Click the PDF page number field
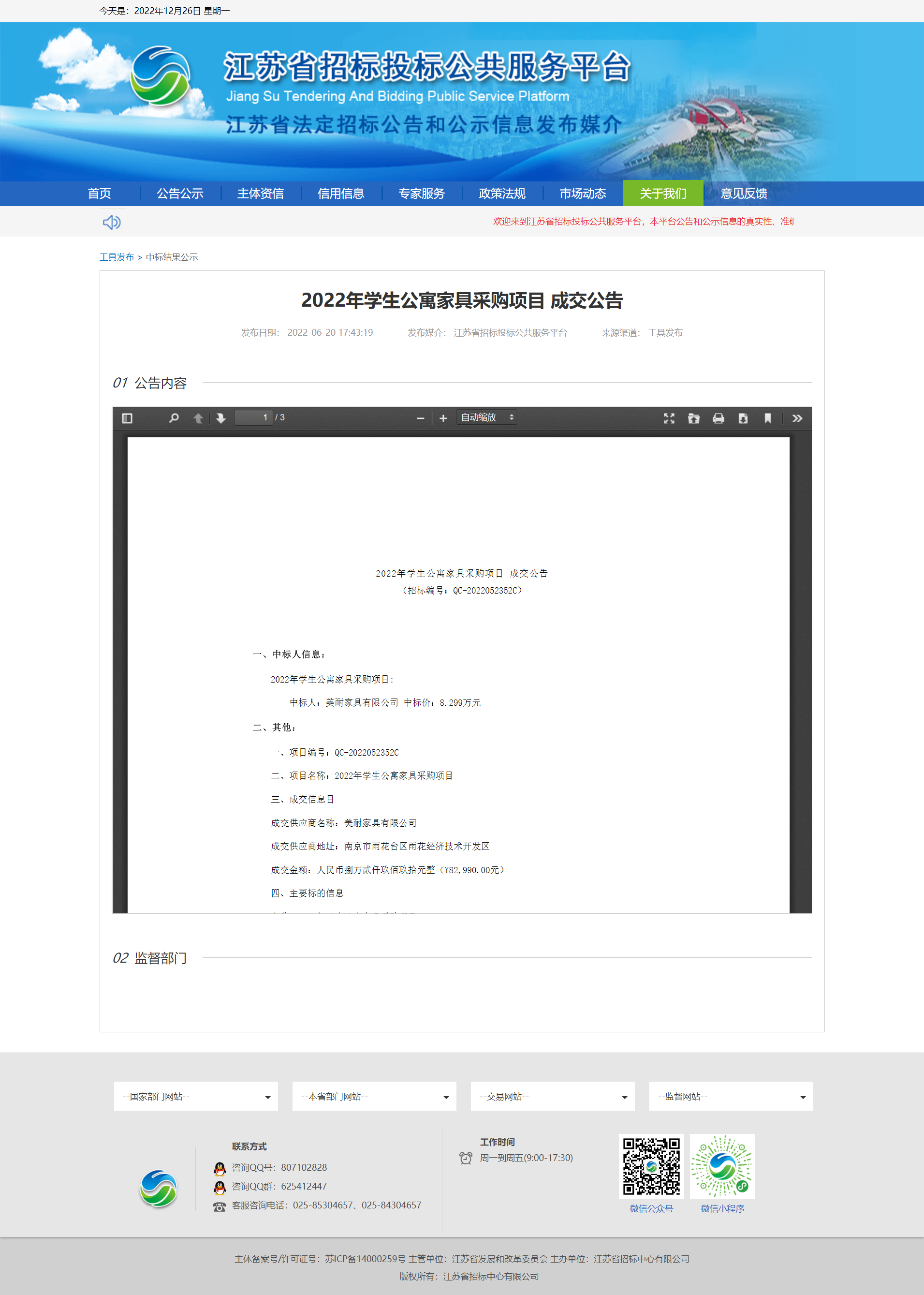The height and width of the screenshot is (1295, 924). click(x=254, y=417)
